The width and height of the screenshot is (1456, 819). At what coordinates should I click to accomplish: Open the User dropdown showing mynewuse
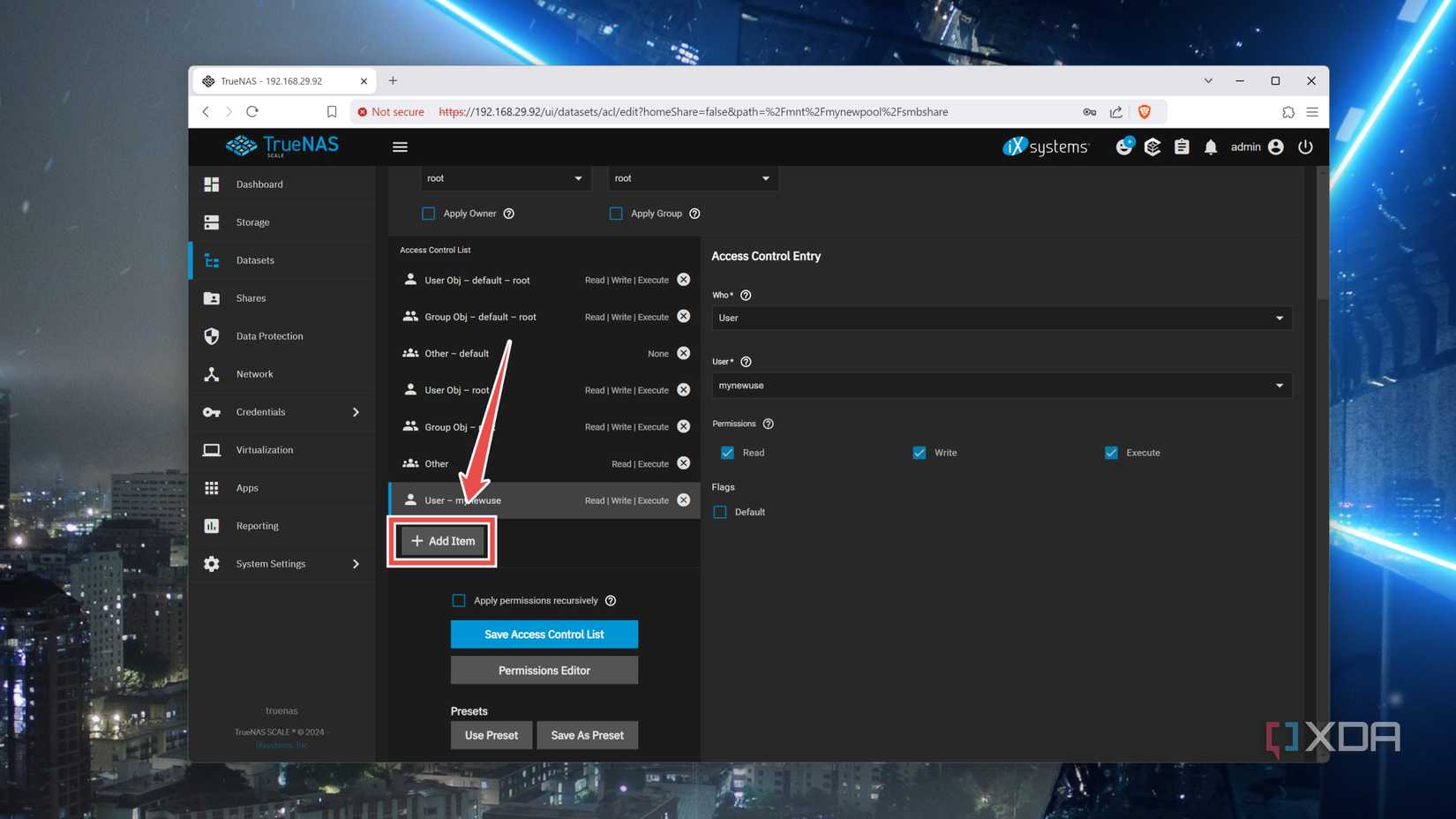[x=1001, y=385]
